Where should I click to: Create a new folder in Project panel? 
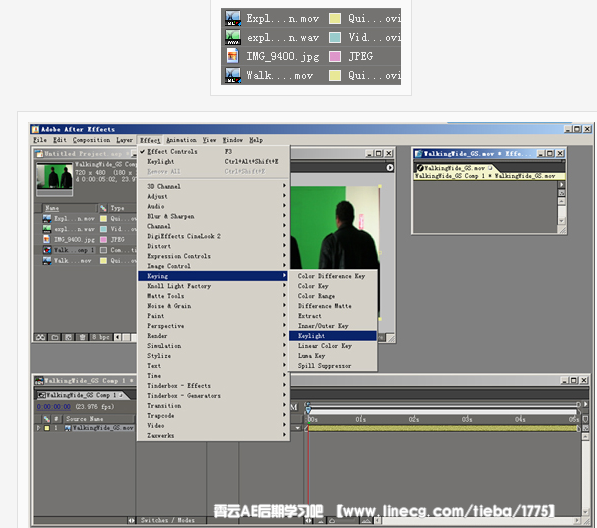pyautogui.click(x=55, y=337)
